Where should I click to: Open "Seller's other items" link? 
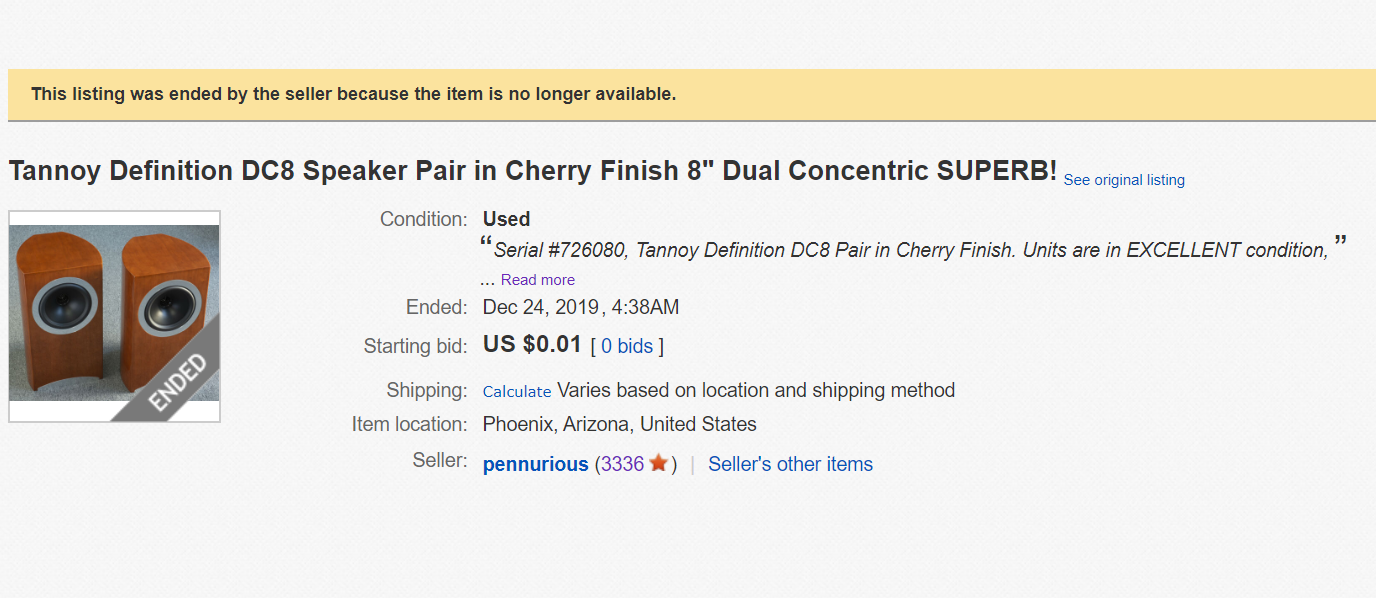pos(790,464)
